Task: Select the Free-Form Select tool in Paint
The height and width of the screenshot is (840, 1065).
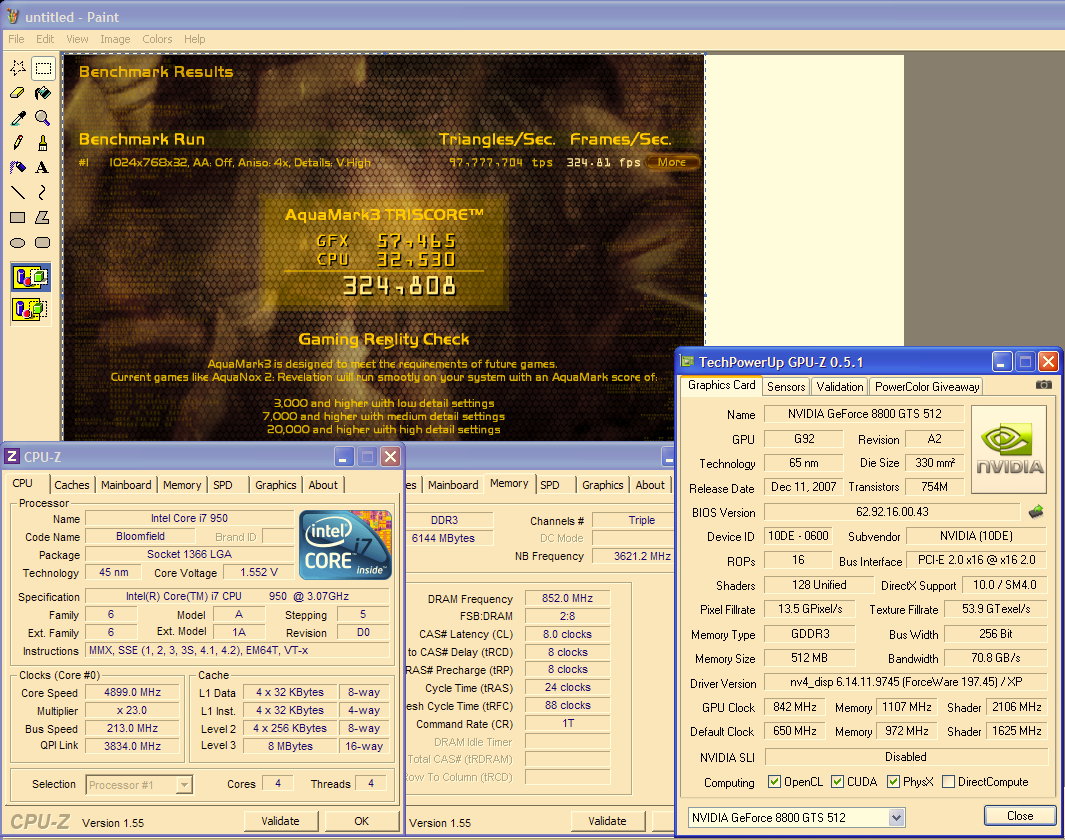Action: 18,68
